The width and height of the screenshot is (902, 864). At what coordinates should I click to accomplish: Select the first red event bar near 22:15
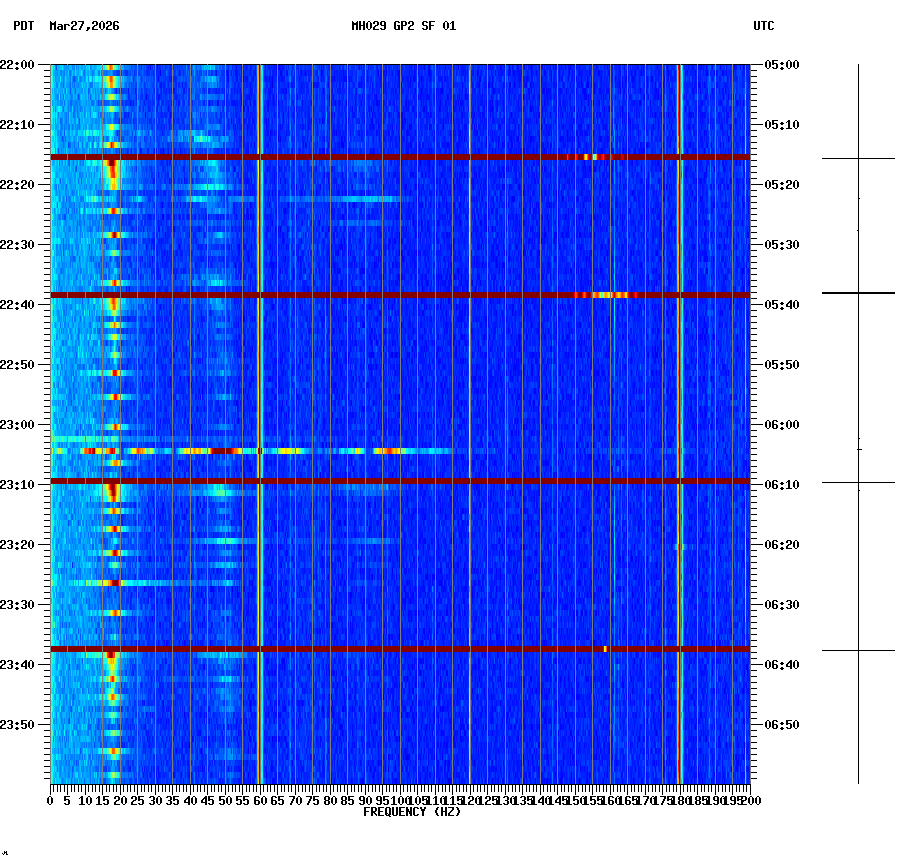tap(400, 156)
